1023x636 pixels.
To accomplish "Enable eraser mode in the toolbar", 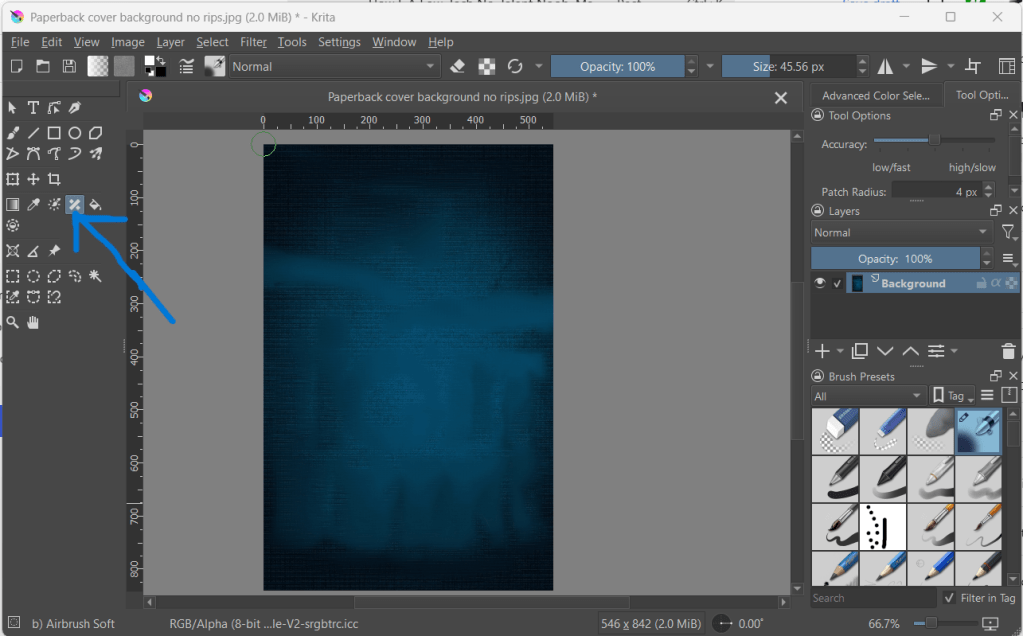I will pyautogui.click(x=458, y=67).
